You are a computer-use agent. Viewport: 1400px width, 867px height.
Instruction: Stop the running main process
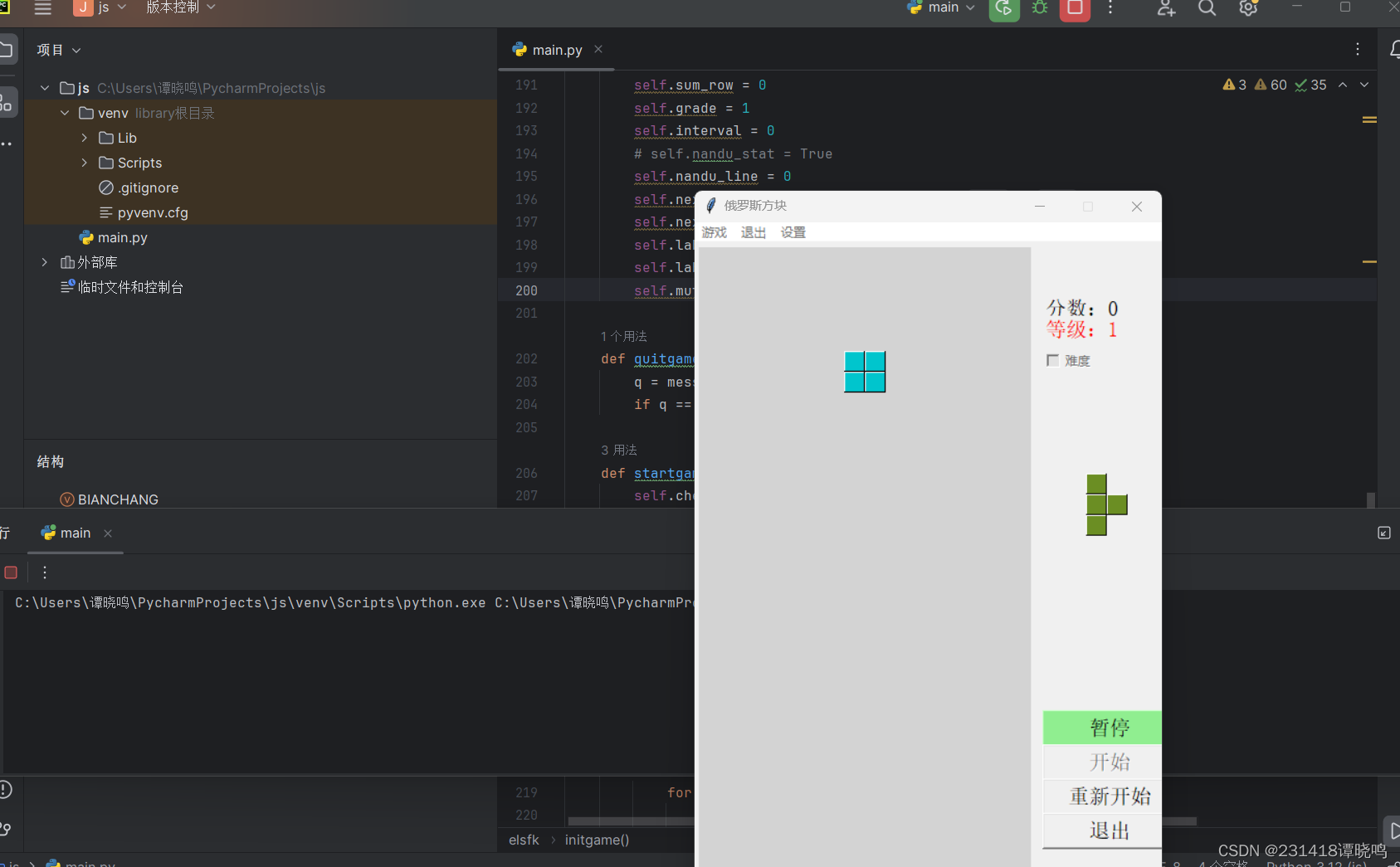tap(1075, 8)
